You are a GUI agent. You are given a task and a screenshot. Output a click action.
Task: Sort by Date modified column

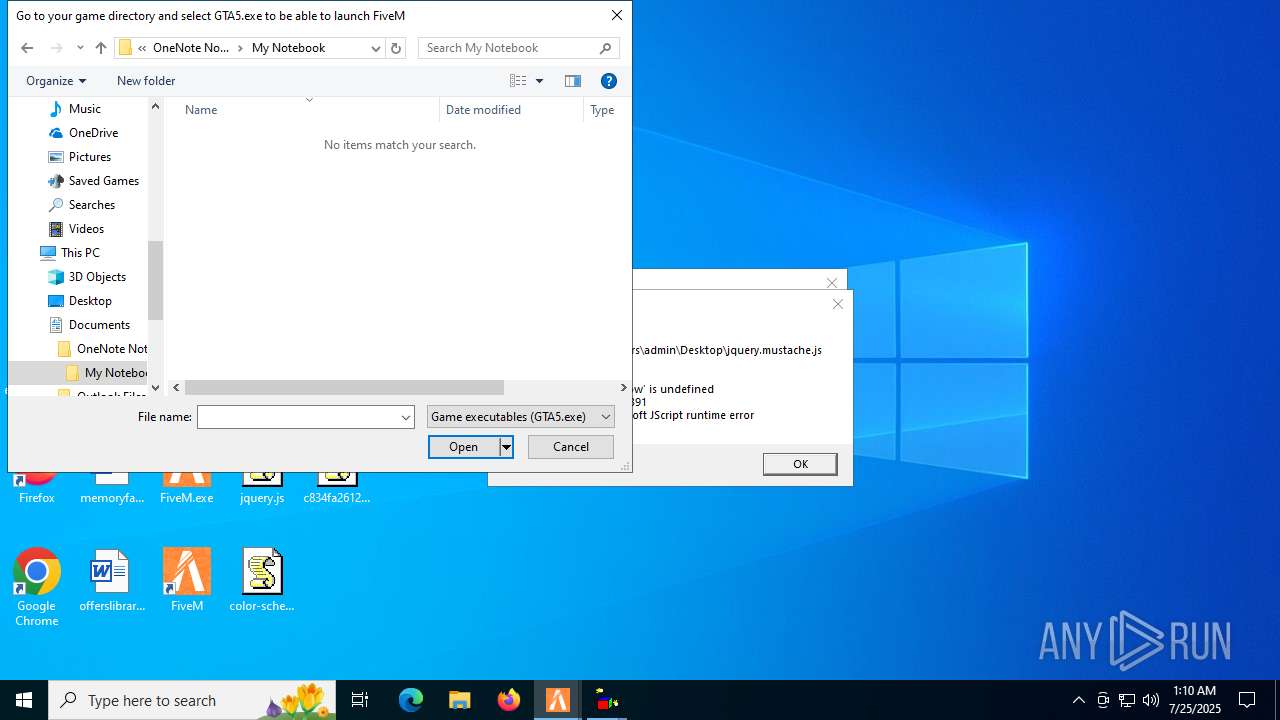point(483,110)
